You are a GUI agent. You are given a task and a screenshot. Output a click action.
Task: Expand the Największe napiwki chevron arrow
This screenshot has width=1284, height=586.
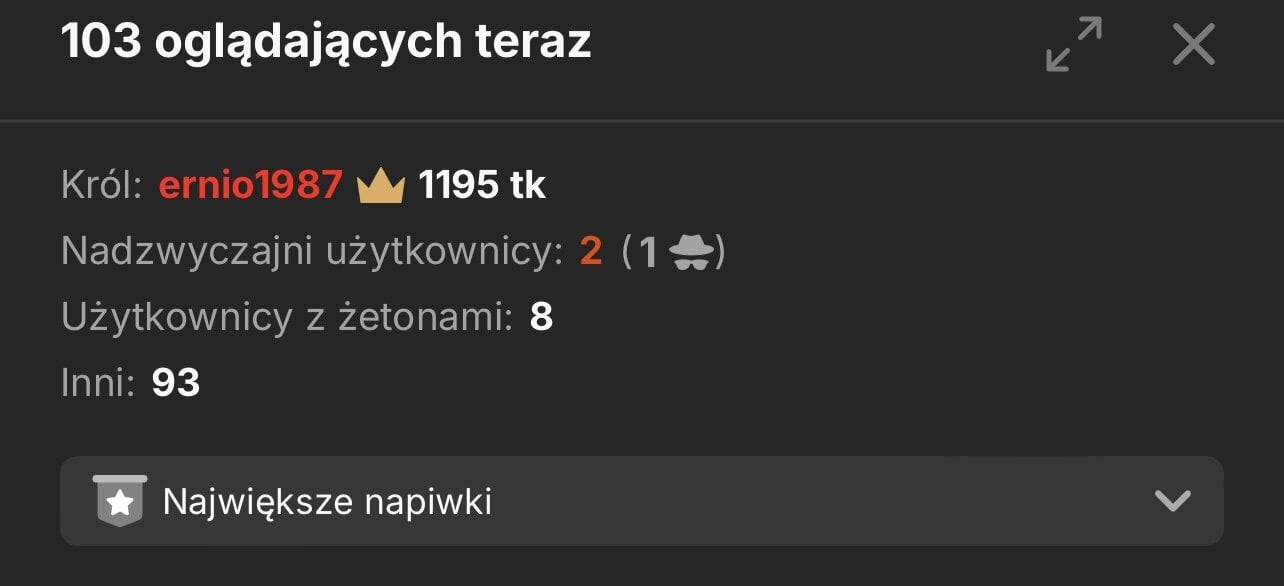click(x=1172, y=501)
